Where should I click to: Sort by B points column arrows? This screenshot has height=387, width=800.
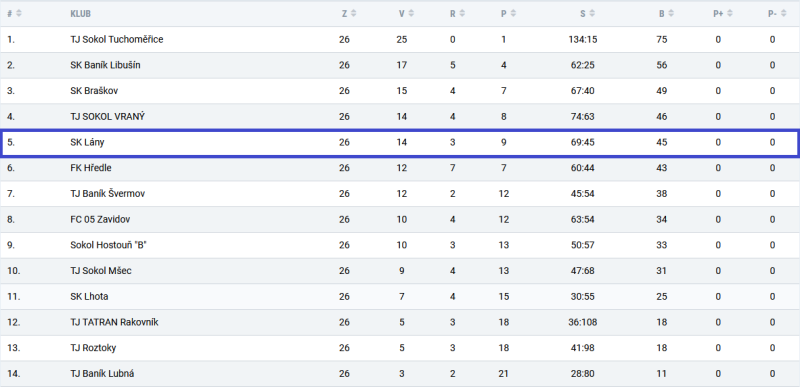(671, 14)
